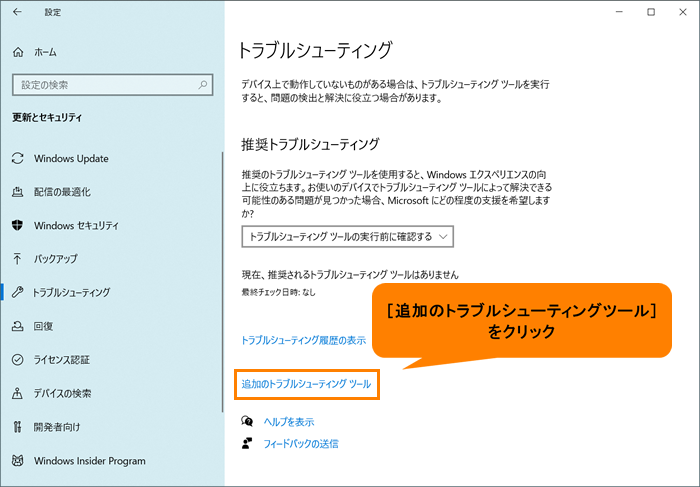This screenshot has height=487, width=700.
Task: Click the 開発者向け tools icon
Action: [17, 427]
